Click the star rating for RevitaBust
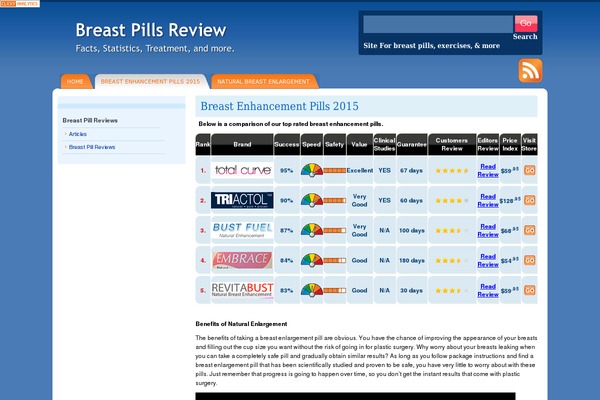Viewport: 600px width, 400px height. (452, 290)
